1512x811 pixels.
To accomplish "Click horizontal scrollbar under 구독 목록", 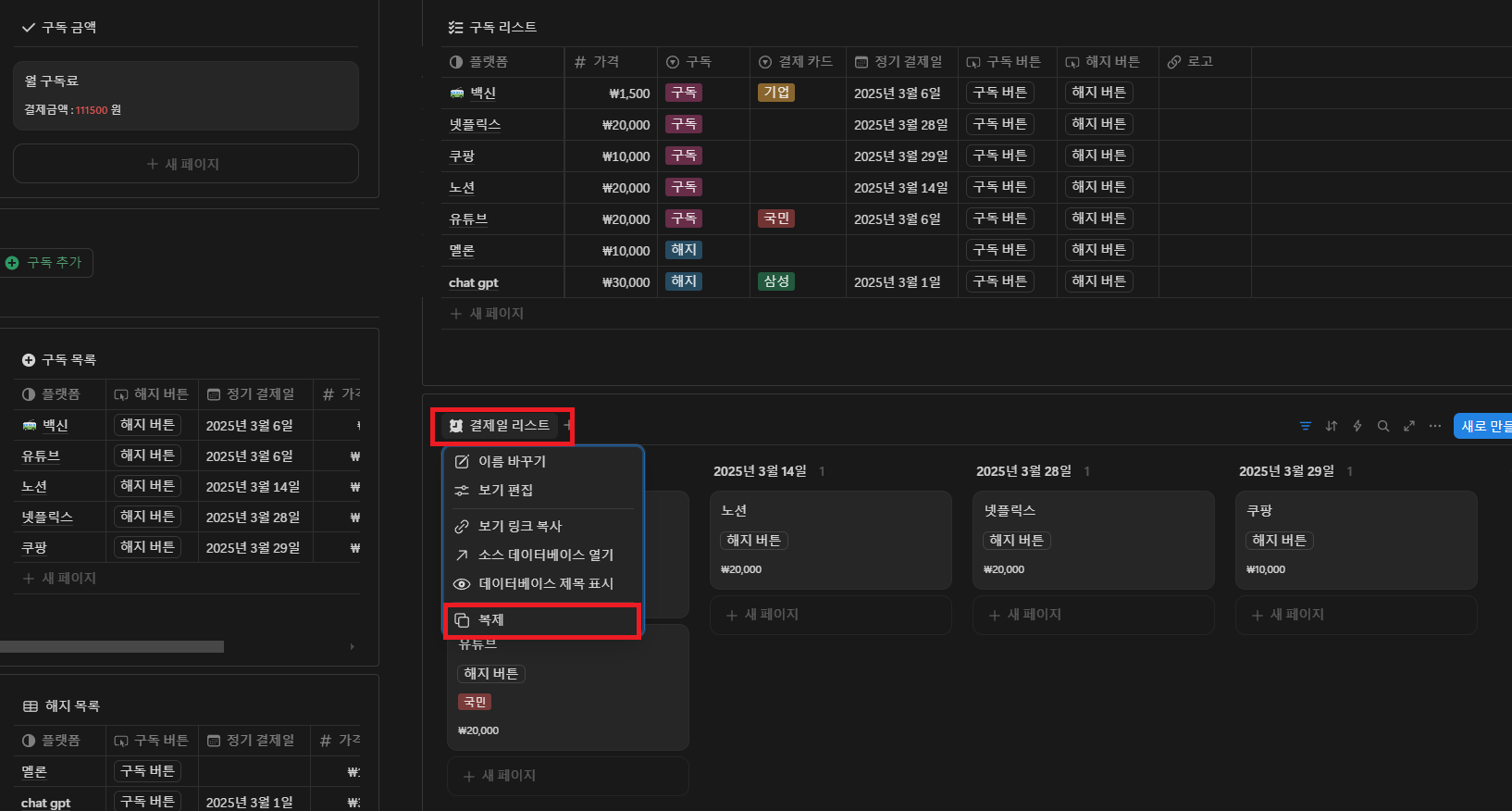I will point(112,646).
